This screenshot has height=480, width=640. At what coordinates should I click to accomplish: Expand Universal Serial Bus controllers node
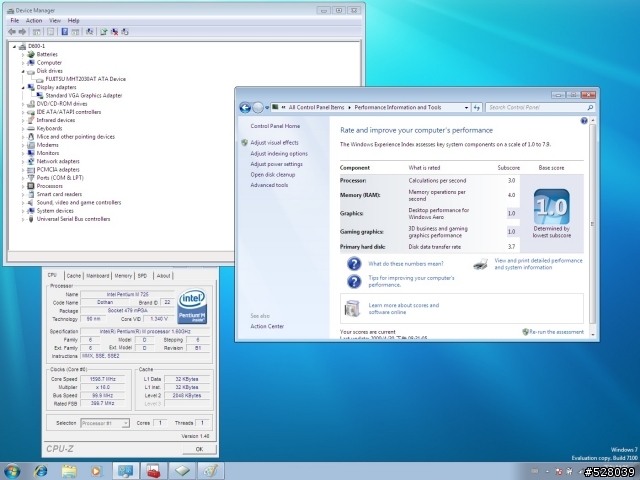click(23, 219)
